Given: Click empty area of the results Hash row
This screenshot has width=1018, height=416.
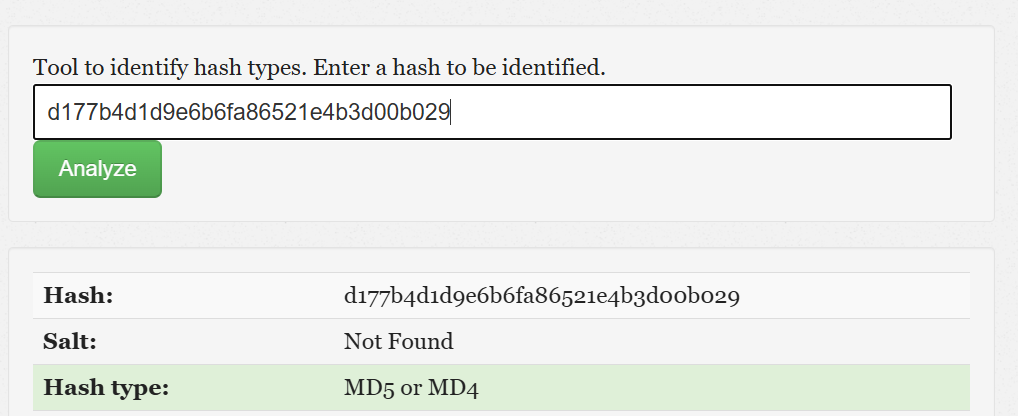Looking at the screenshot, I should point(850,296).
